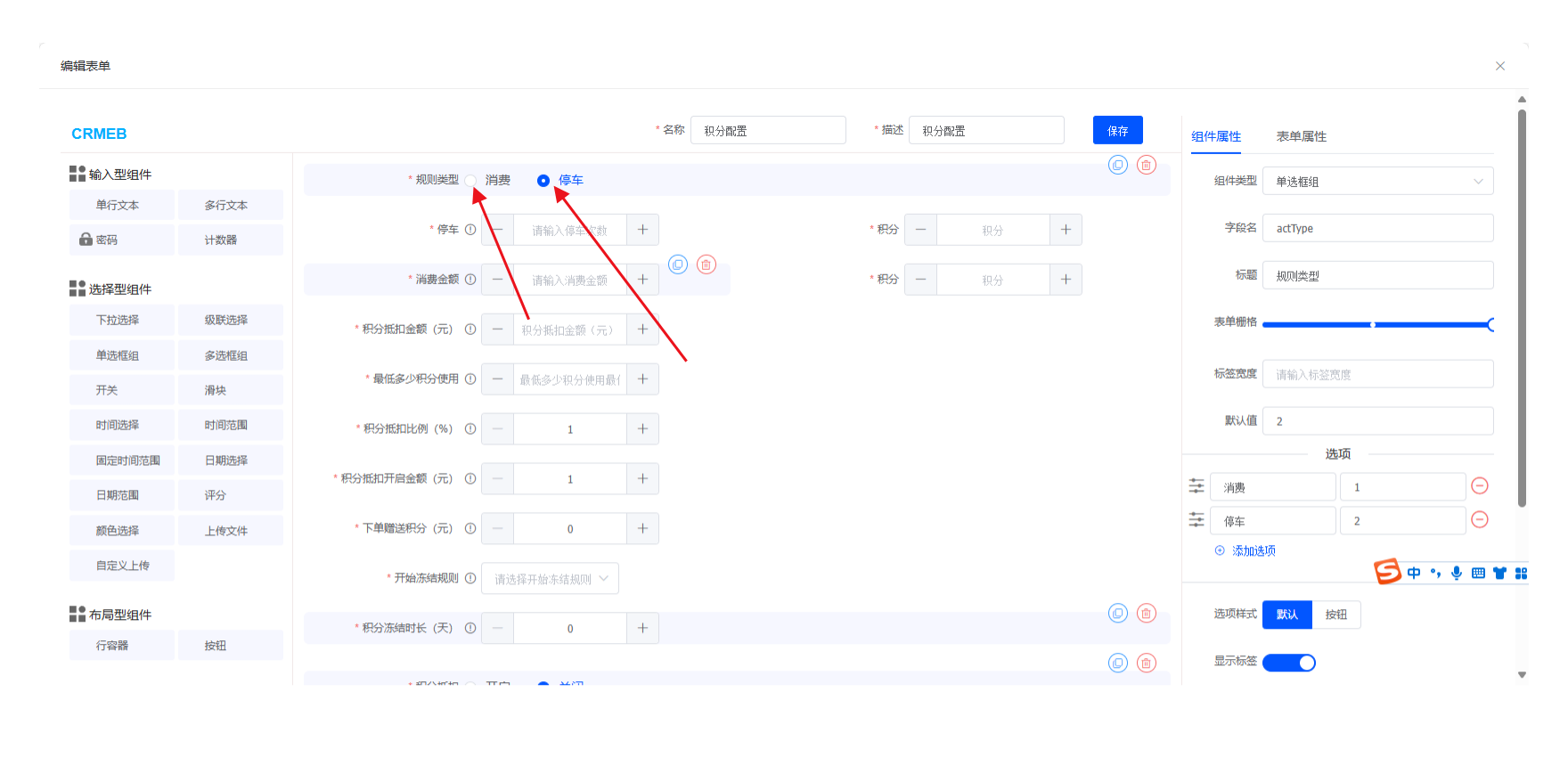Click the 标题 field containing 规则类型
This screenshot has width=1568, height=782.
tap(1378, 275)
